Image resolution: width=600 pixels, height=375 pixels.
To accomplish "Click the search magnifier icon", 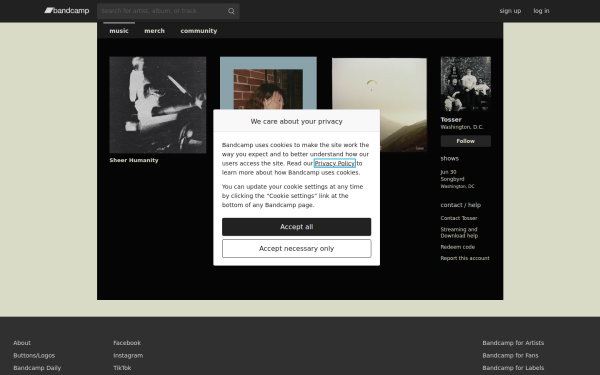I will [231, 11].
